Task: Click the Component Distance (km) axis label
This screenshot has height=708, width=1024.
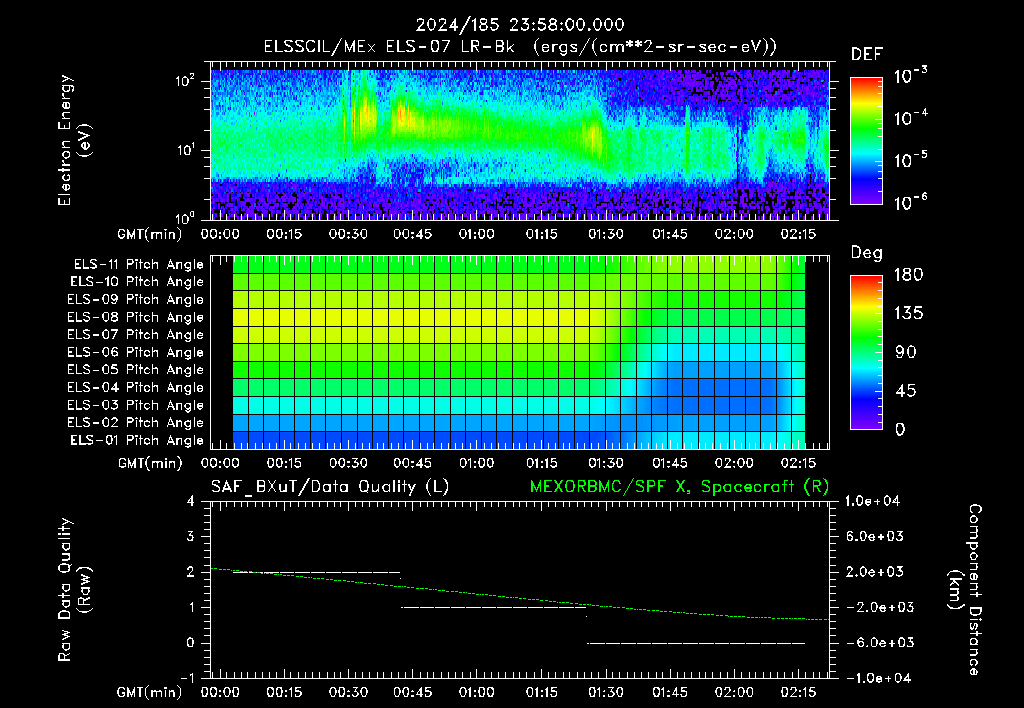Action: 965,590
